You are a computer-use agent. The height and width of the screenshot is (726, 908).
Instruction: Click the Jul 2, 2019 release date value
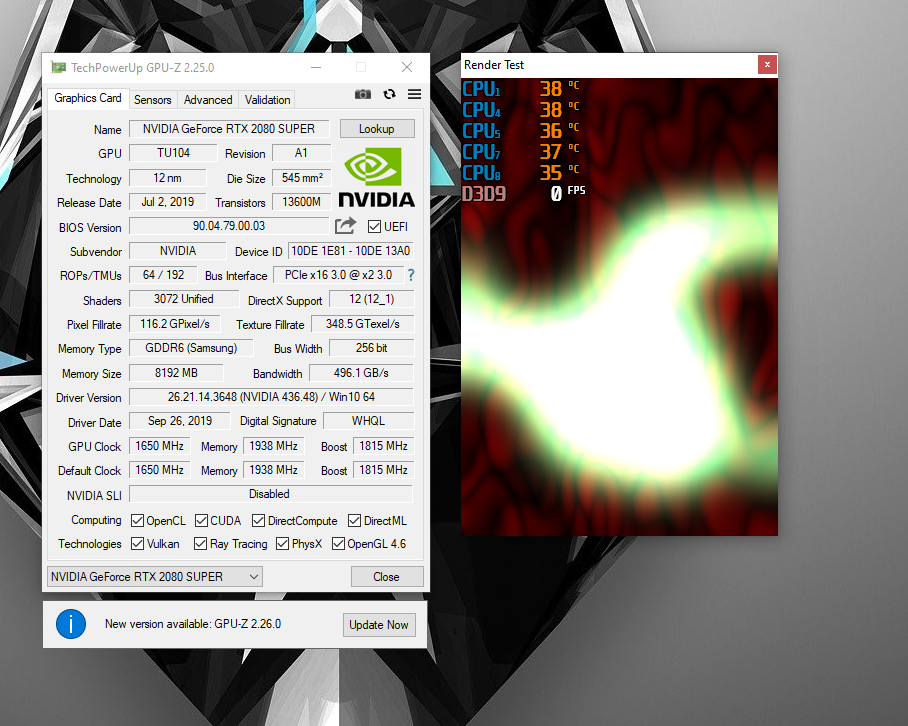(x=167, y=201)
